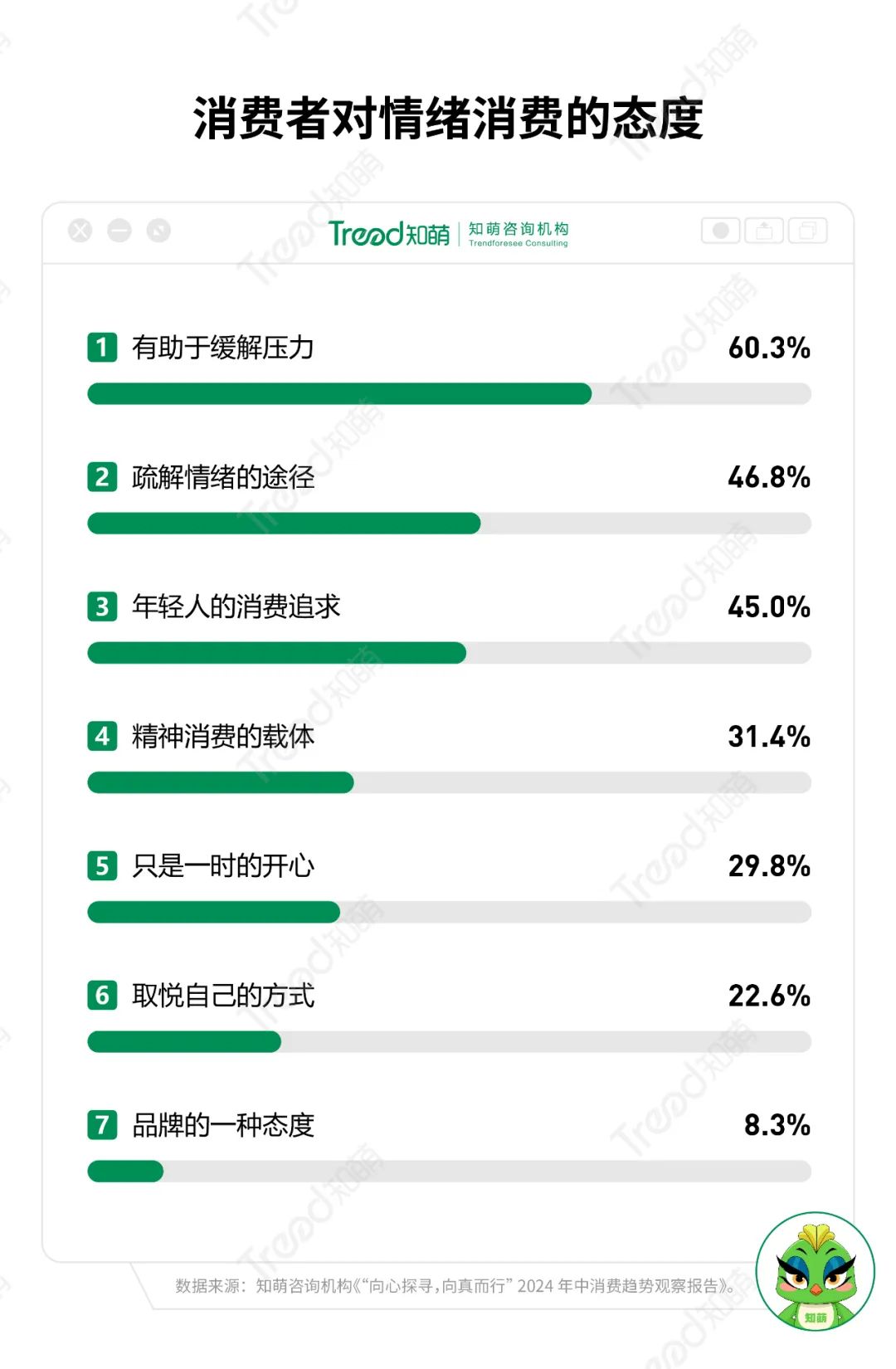Viewport: 896px width, 1369px height.
Task: Click the overlapping windows icon in the header
Action: (x=807, y=231)
